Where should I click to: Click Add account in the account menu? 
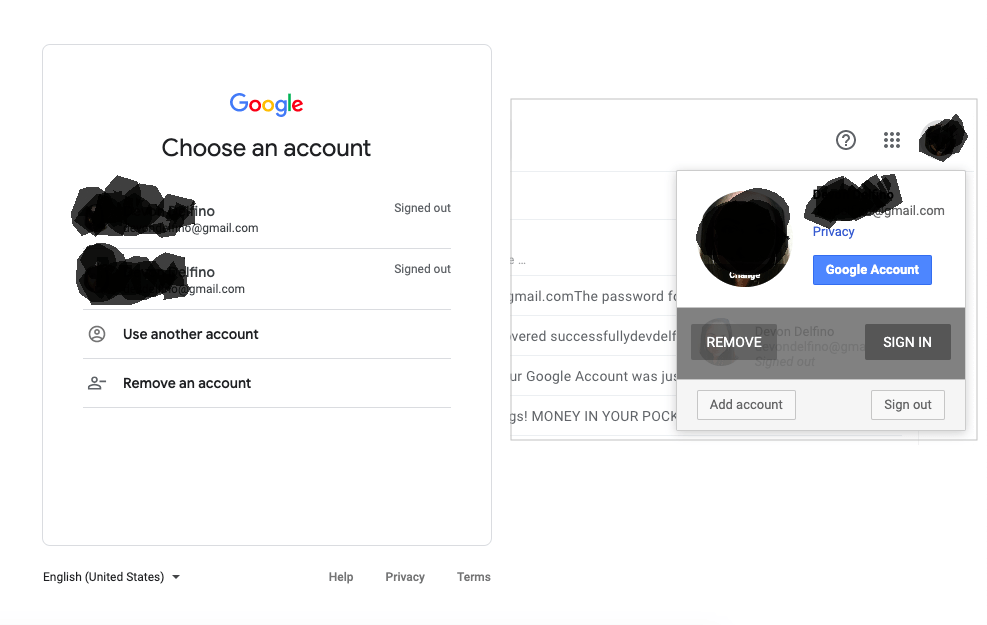coord(746,405)
